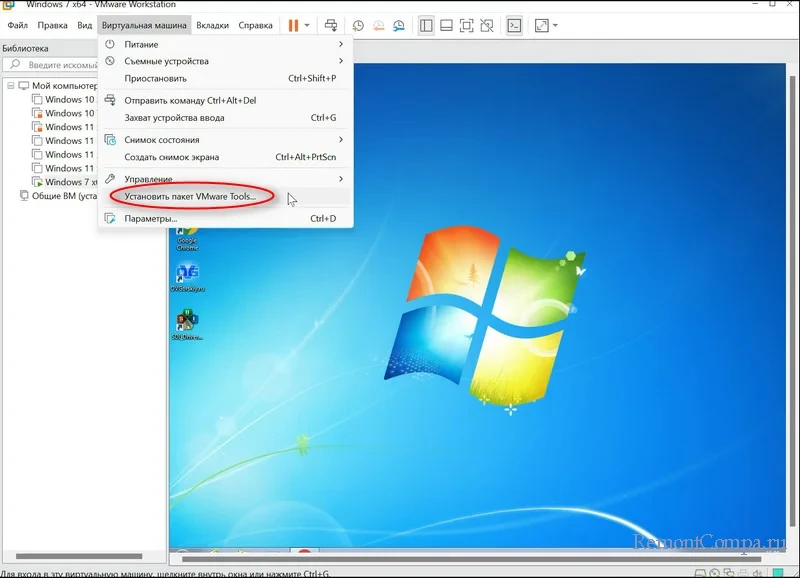Click the magnifier icon in library search
The width and height of the screenshot is (800, 578).
tap(15, 64)
